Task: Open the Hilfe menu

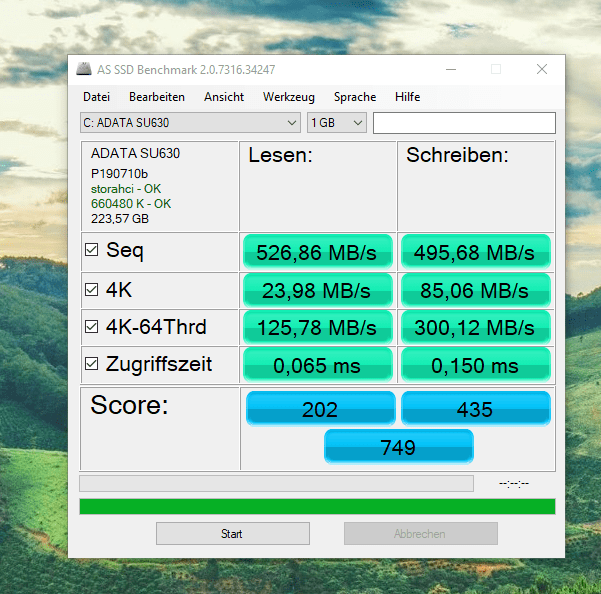Action: tap(407, 97)
